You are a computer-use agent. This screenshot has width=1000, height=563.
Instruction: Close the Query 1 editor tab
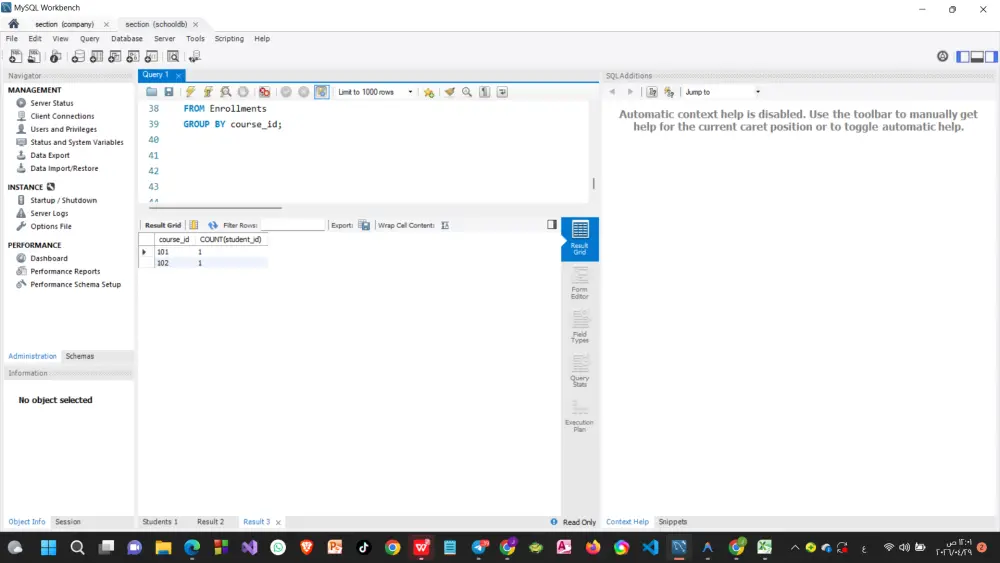179,75
